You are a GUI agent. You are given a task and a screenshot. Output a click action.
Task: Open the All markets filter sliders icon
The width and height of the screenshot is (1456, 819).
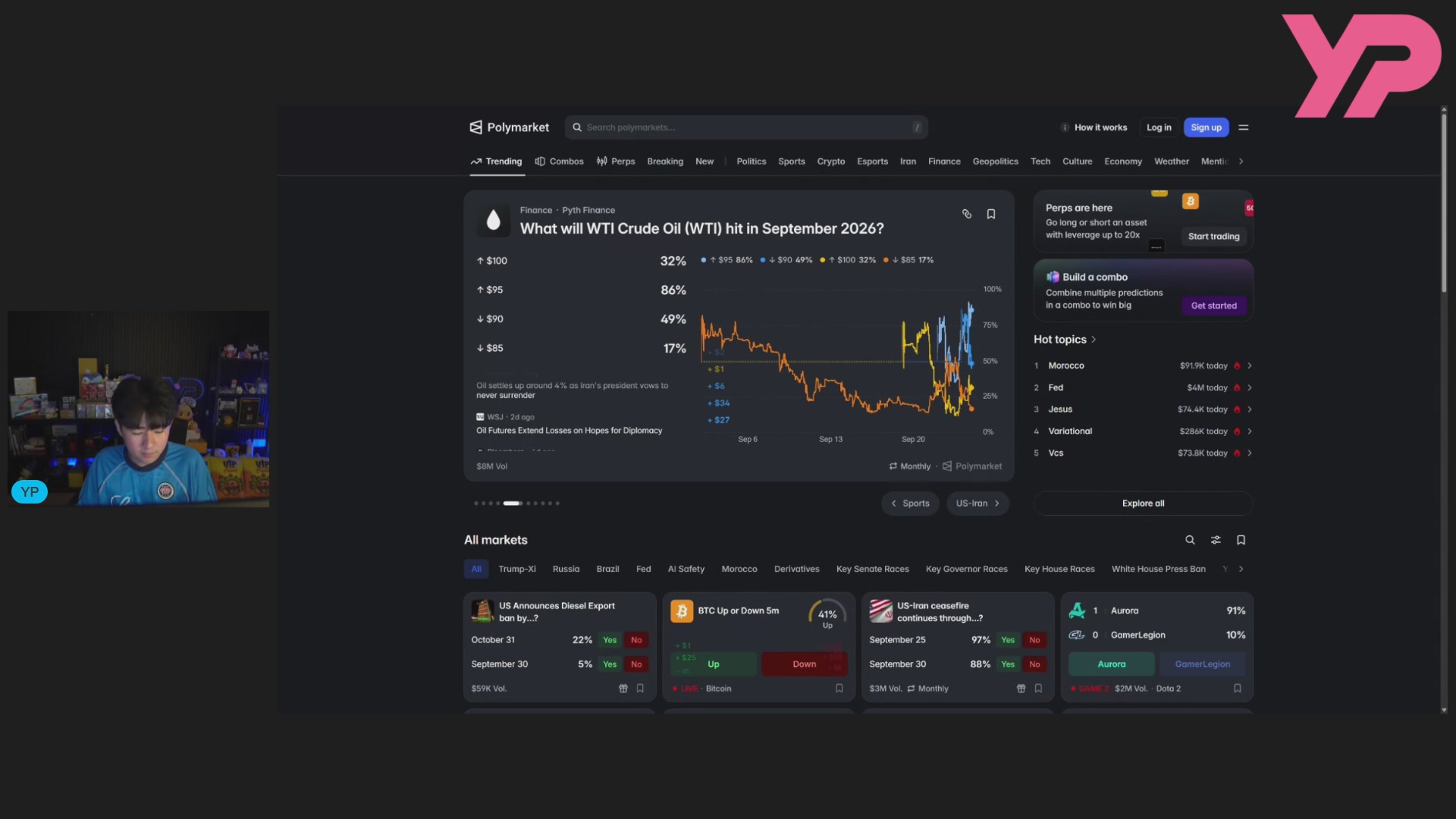click(x=1216, y=540)
